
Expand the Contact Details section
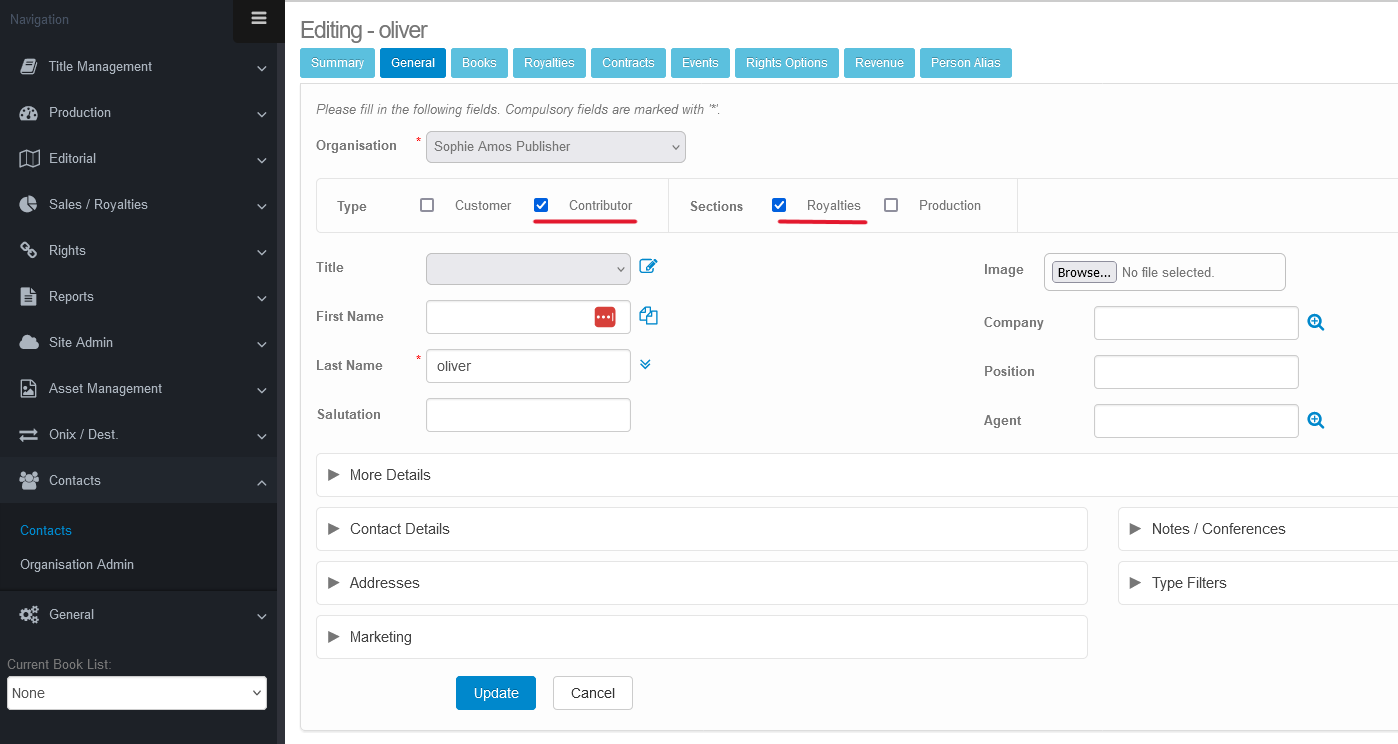(x=400, y=529)
